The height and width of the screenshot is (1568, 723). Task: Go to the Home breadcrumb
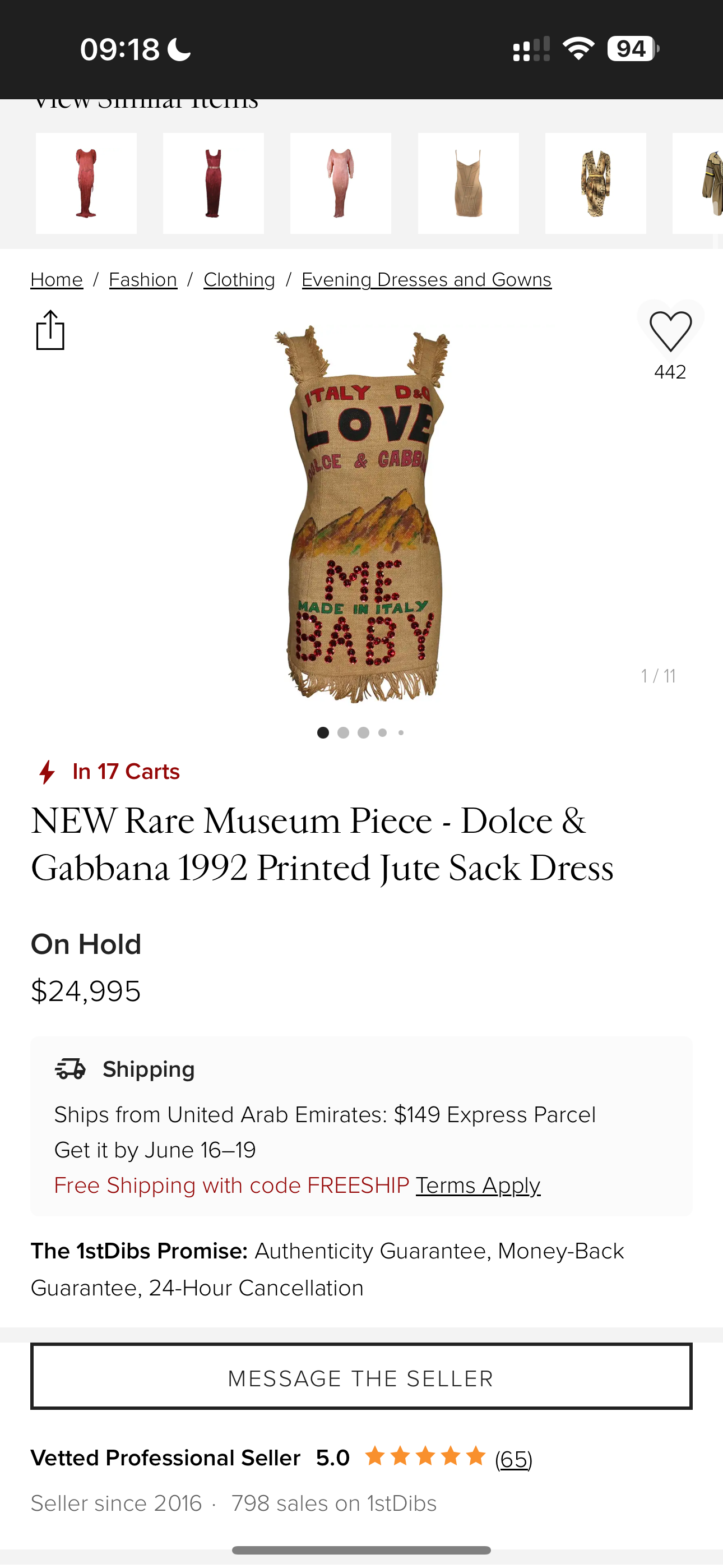click(x=57, y=279)
